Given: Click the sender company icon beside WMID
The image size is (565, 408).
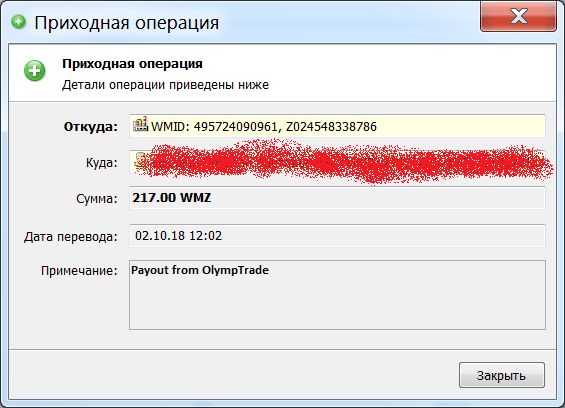Looking at the screenshot, I should [x=140, y=124].
